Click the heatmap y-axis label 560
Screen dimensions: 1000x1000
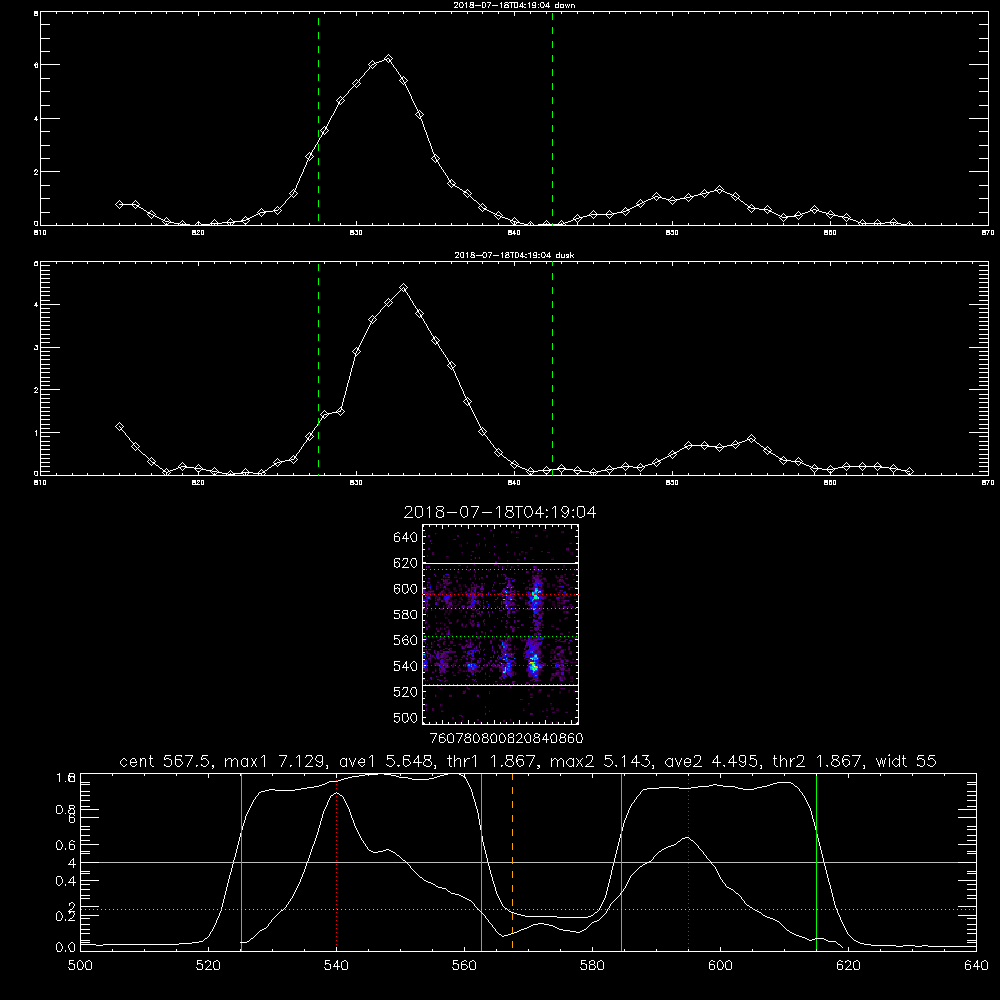tap(406, 640)
